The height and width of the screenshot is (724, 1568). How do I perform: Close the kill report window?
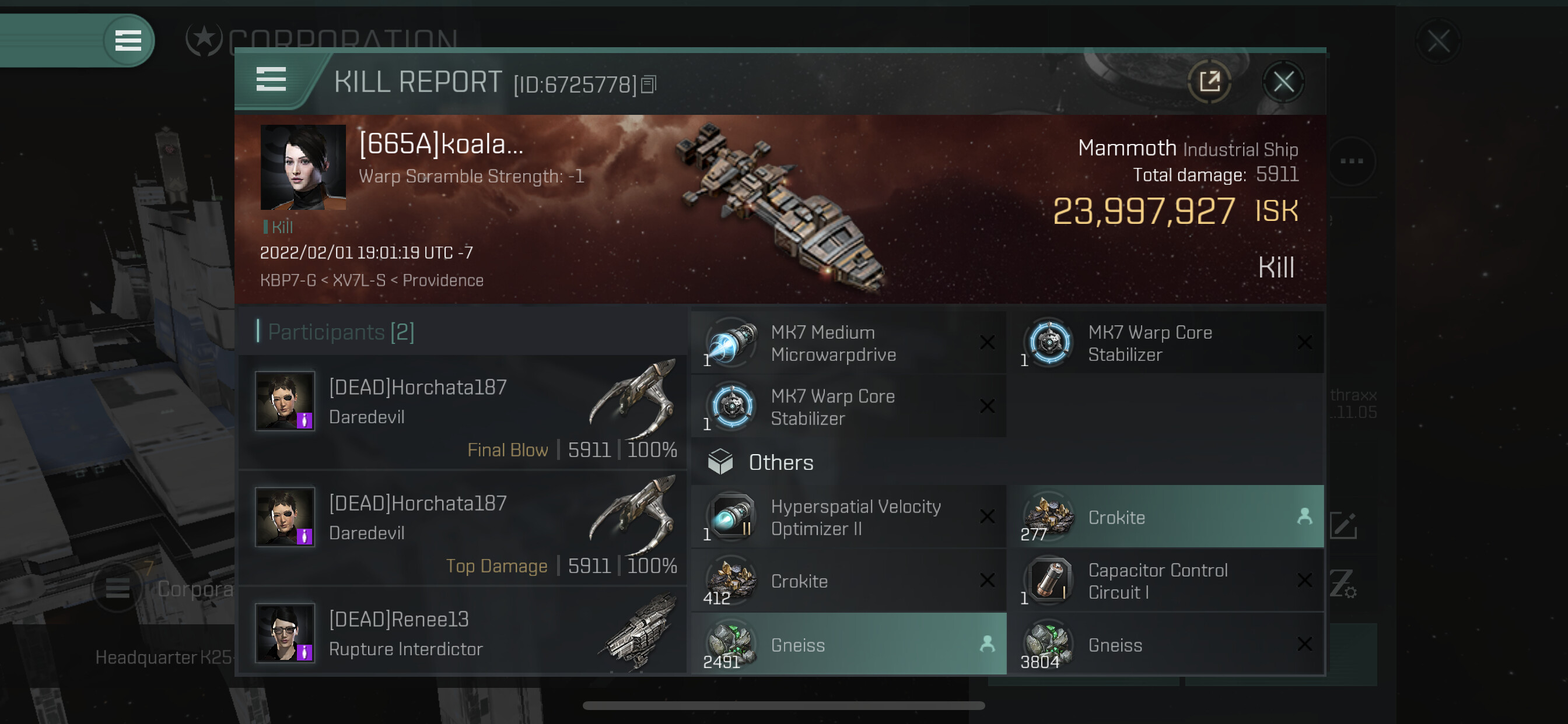(1283, 82)
